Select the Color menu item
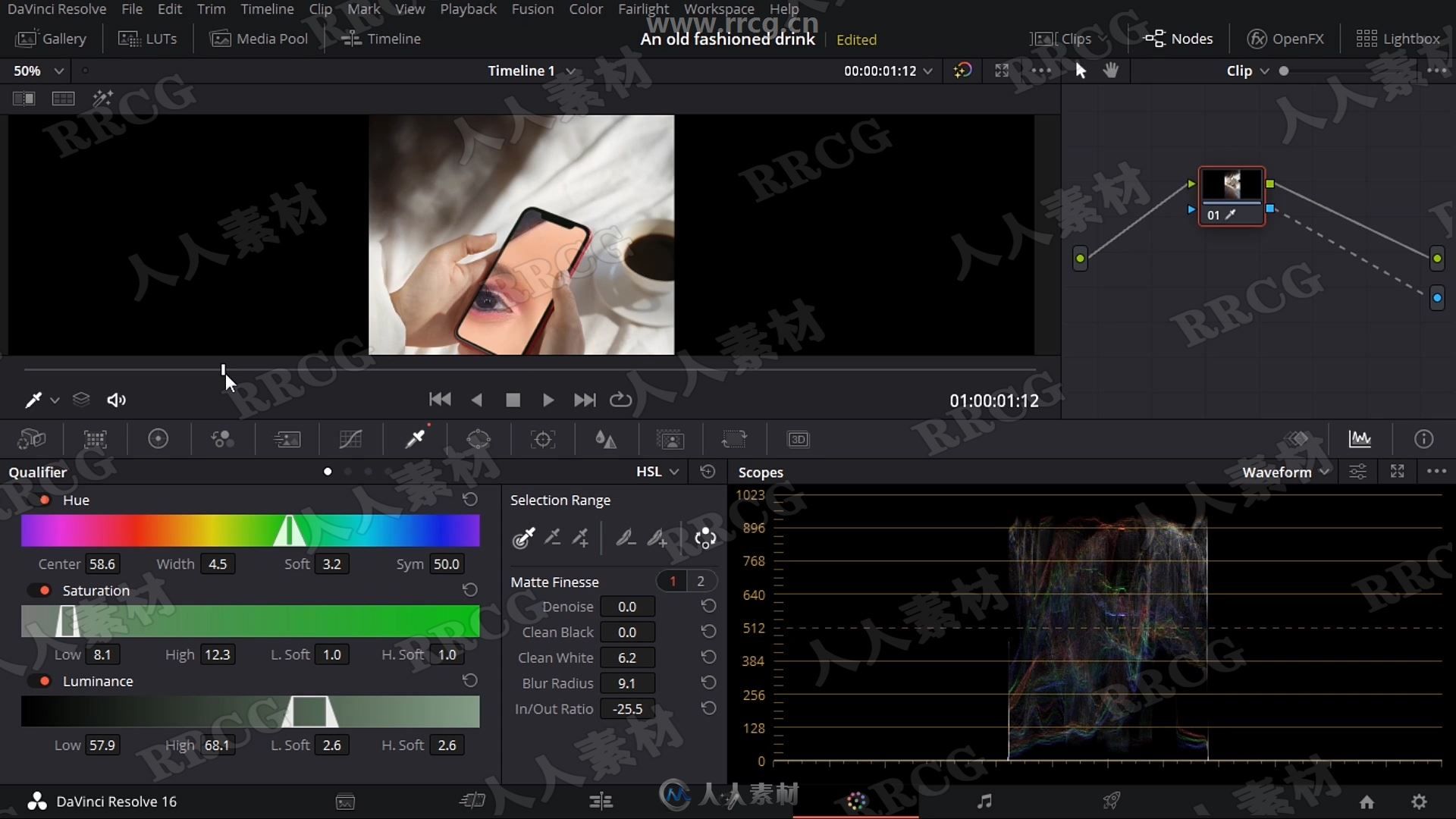This screenshot has height=819, width=1456. [x=585, y=8]
